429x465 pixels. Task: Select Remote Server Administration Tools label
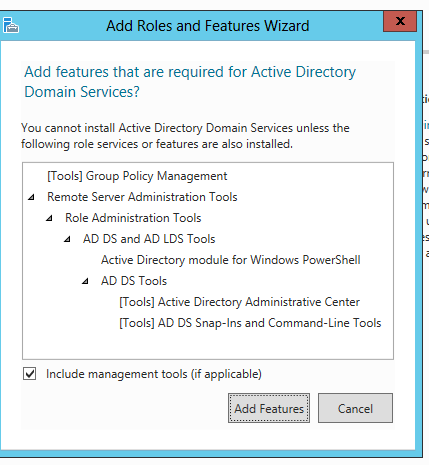coord(142,197)
